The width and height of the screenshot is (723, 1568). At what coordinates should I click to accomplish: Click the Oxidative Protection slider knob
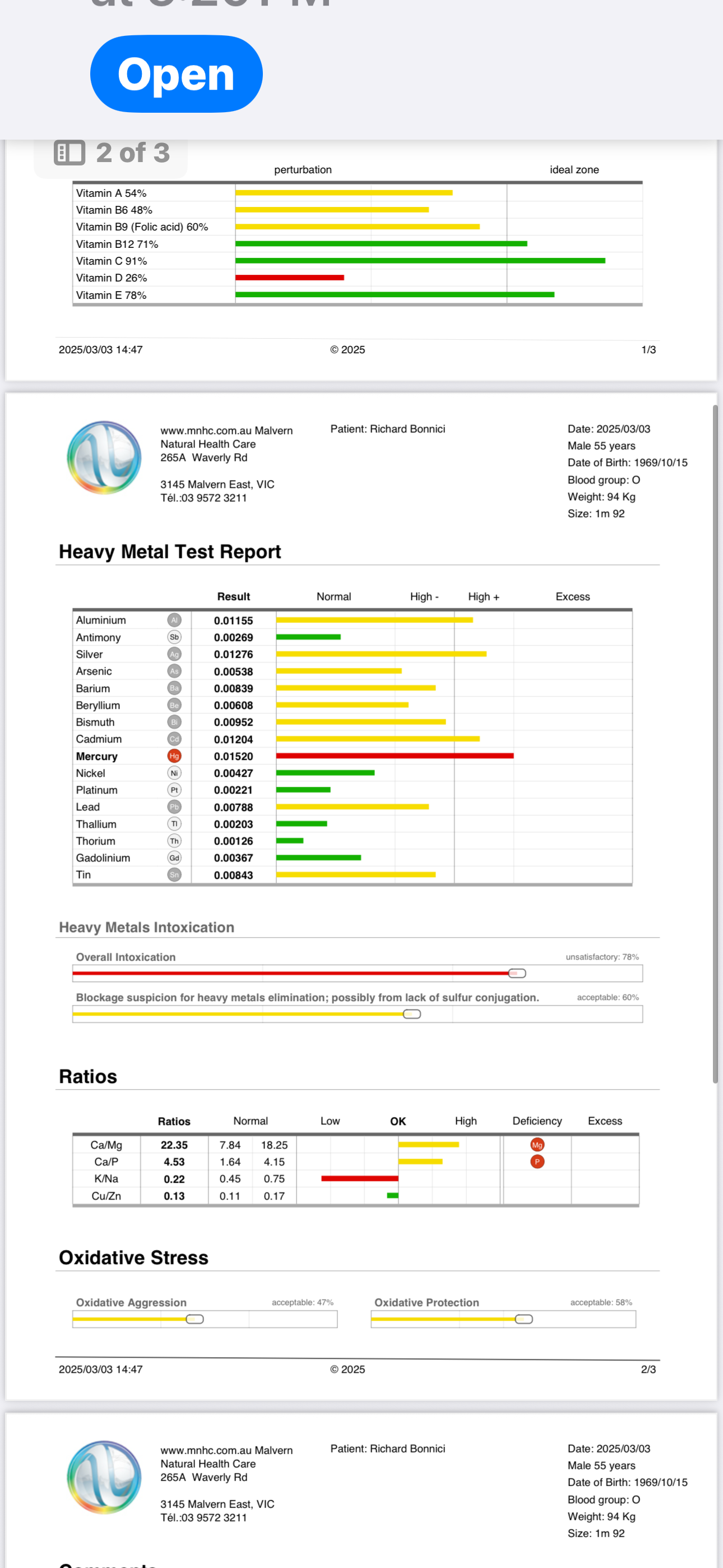tap(523, 1319)
